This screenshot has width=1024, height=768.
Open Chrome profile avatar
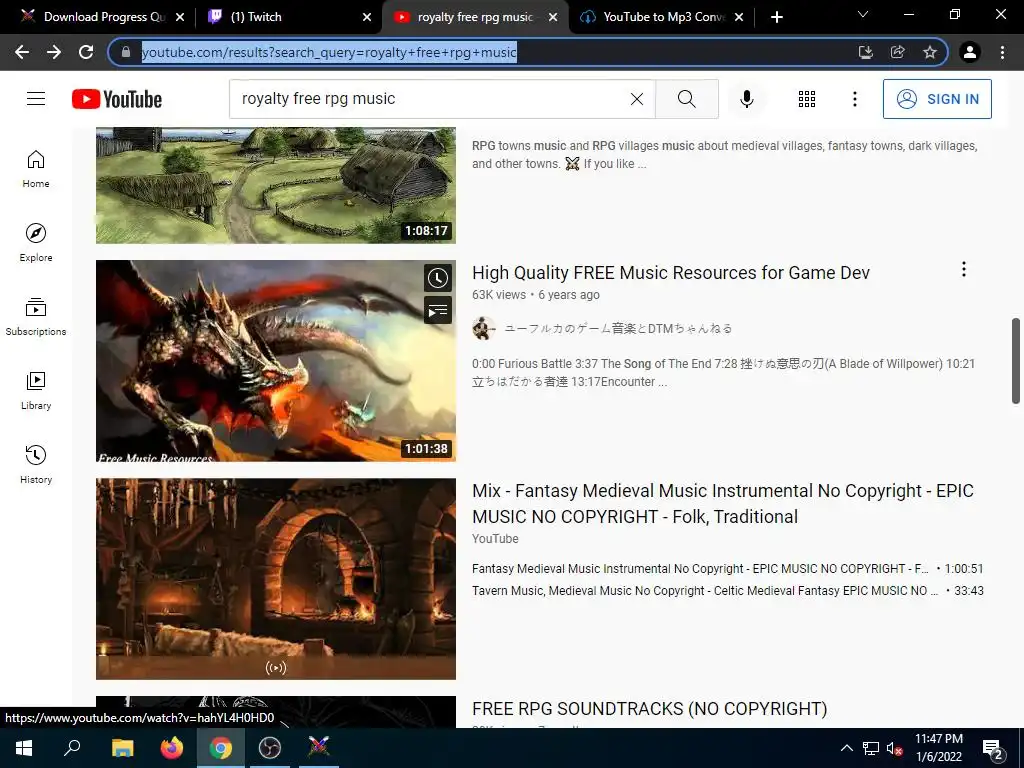(970, 52)
